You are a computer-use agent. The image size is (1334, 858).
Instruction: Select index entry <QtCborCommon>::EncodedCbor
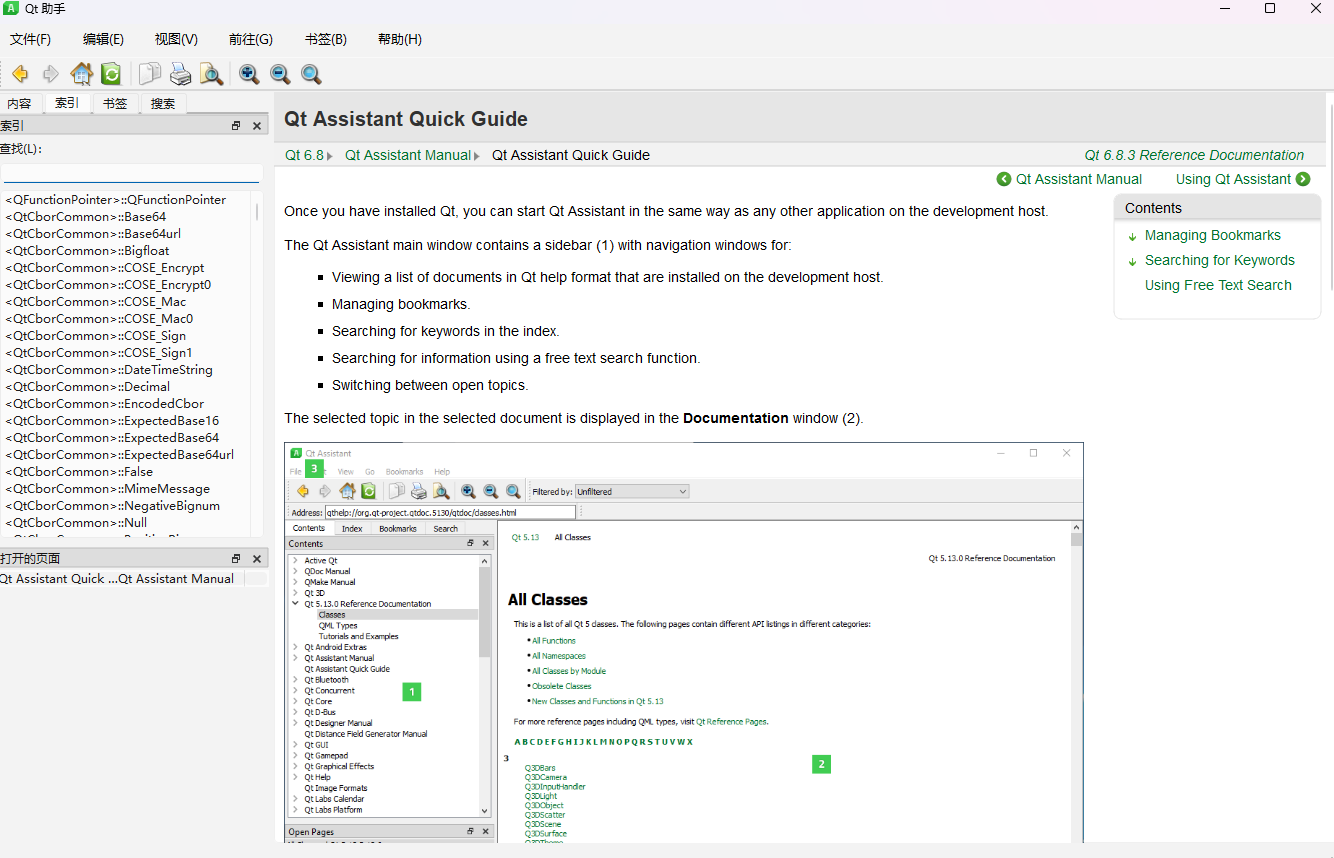[104, 404]
